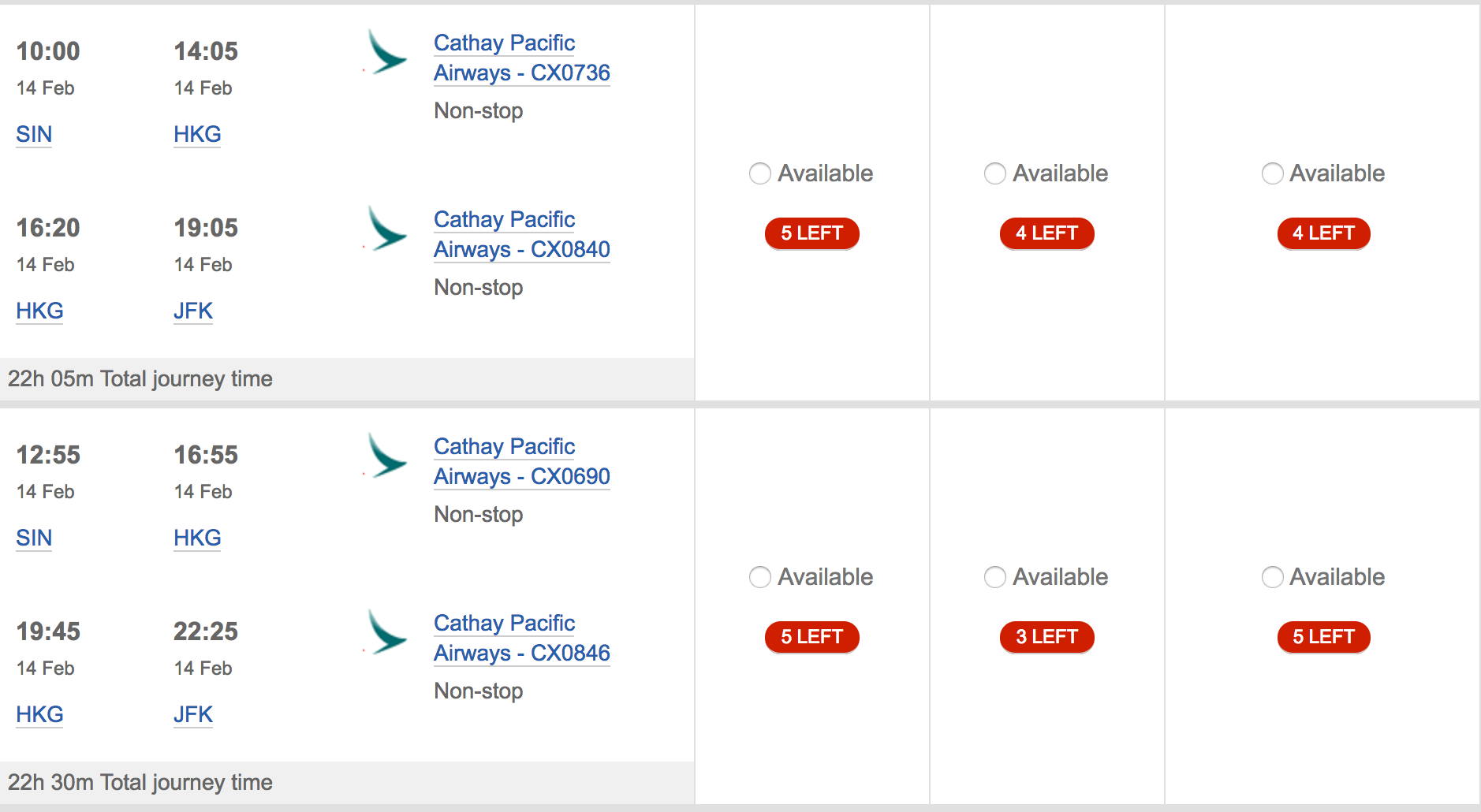
Task: Select last Available radio for 22h 05m journey
Action: click(x=1273, y=173)
